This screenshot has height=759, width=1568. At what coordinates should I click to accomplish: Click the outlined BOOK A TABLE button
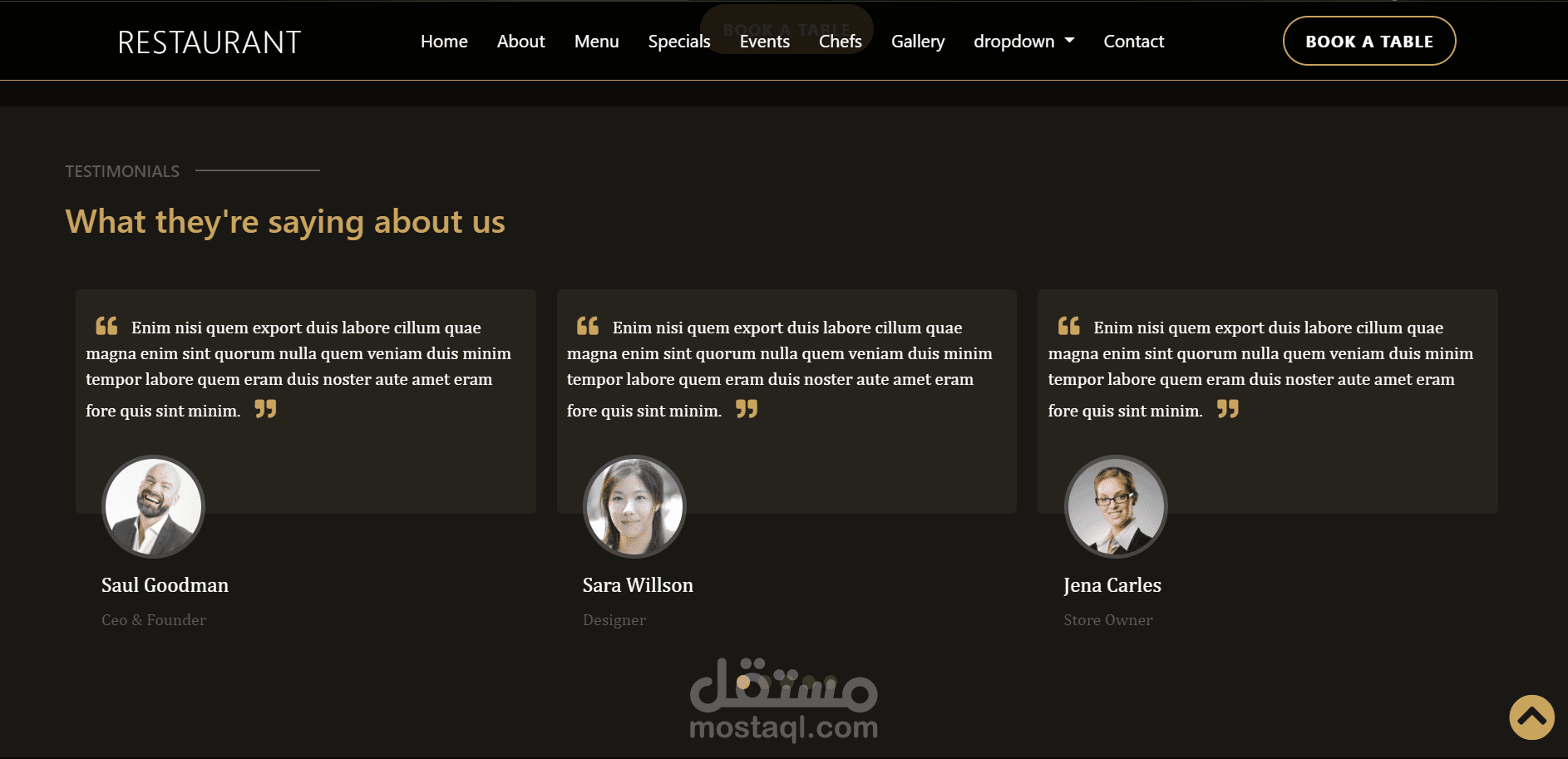[x=1369, y=41]
